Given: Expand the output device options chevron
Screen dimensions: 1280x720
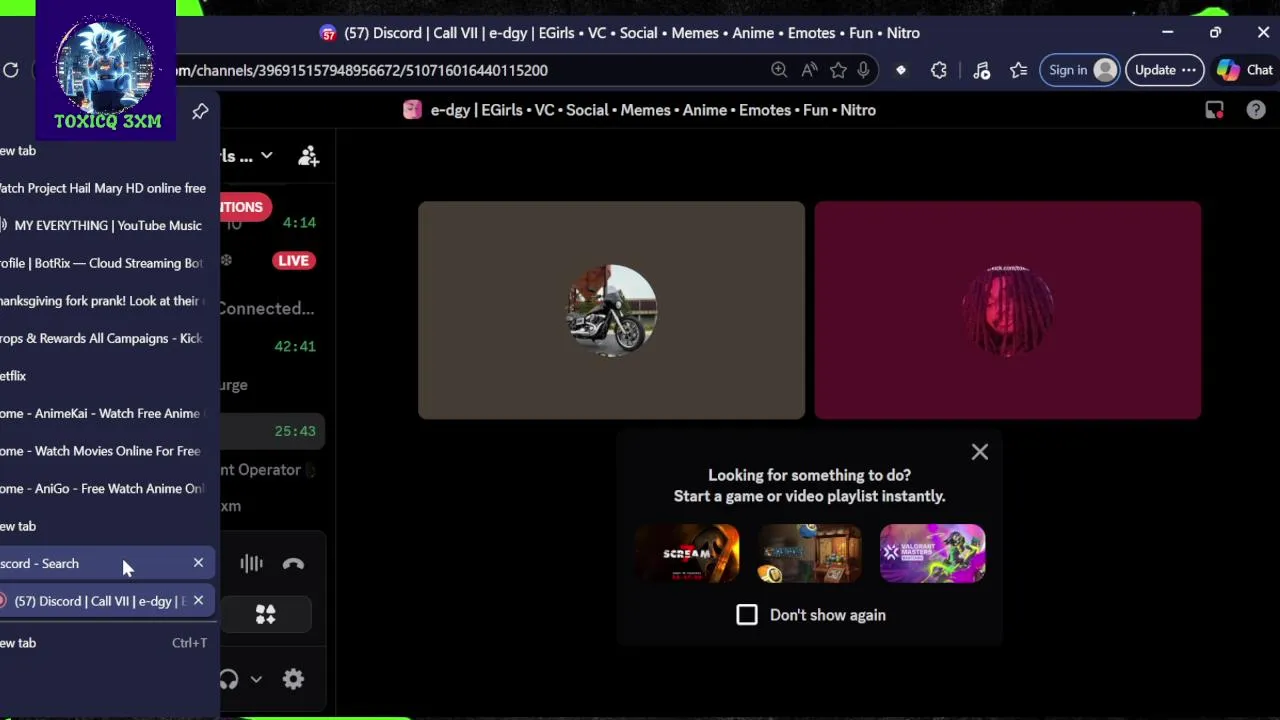Looking at the screenshot, I should pyautogui.click(x=256, y=679).
